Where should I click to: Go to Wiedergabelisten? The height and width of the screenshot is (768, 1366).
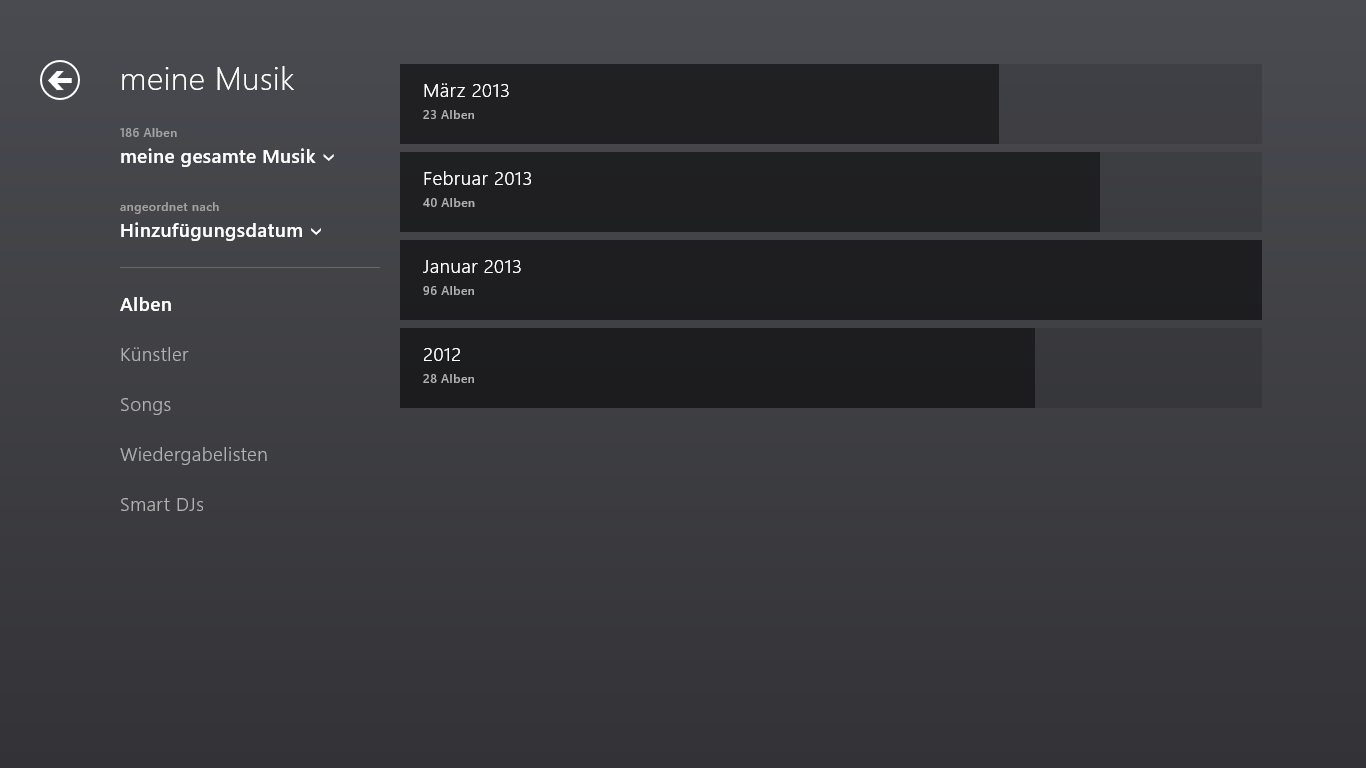pos(194,455)
